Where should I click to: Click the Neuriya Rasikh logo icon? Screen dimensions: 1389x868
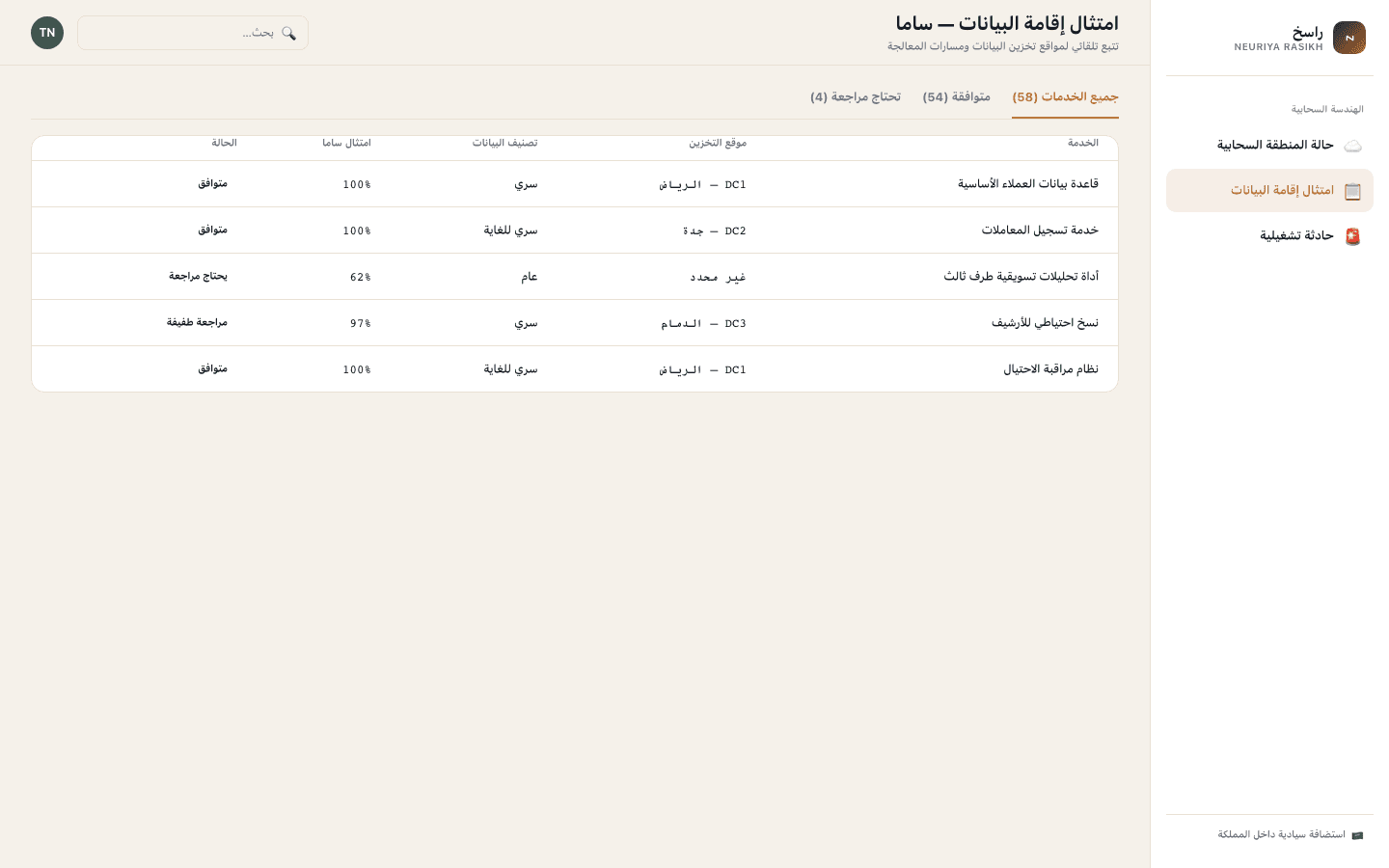click(1349, 38)
